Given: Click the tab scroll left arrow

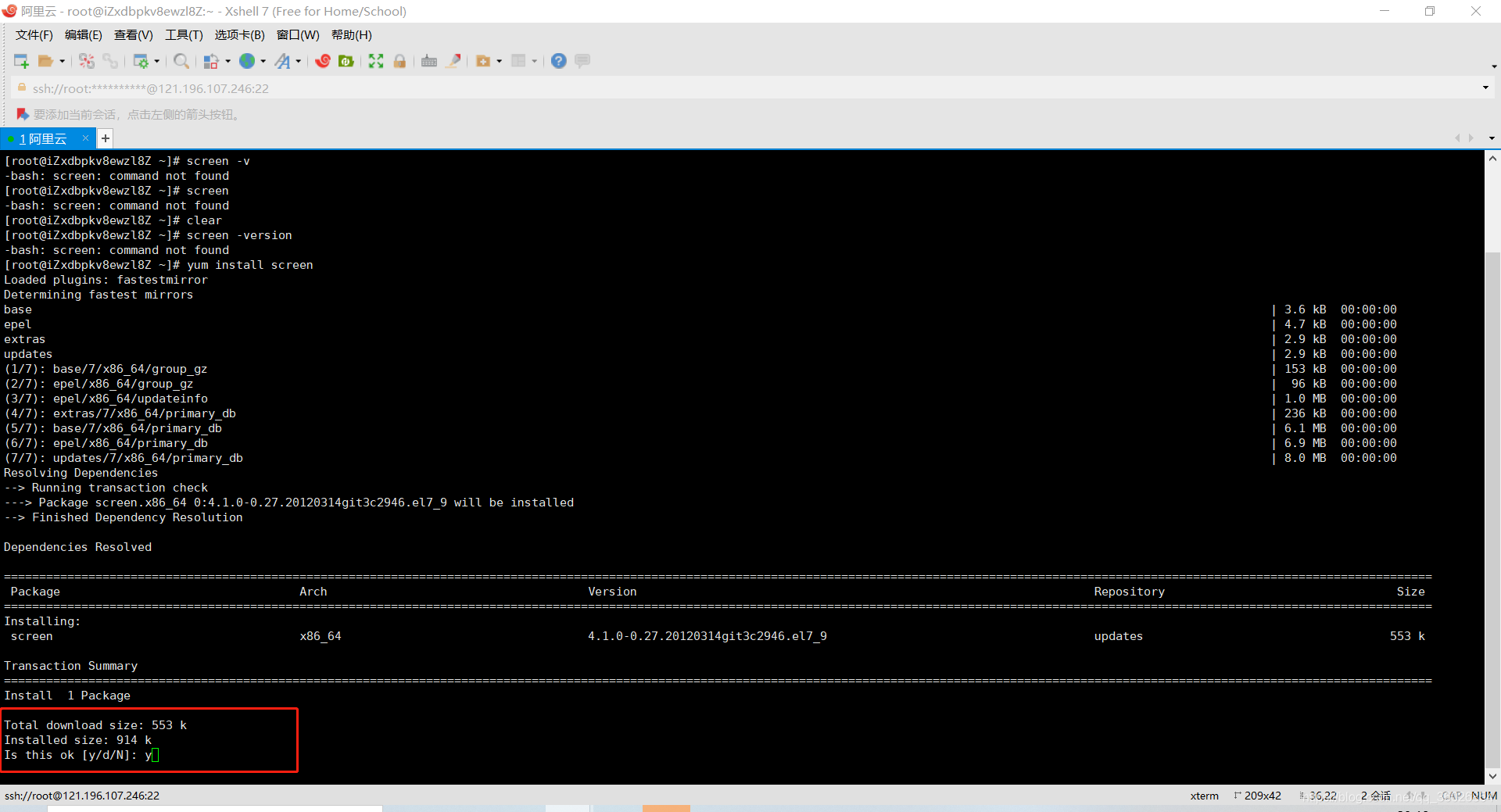Looking at the screenshot, I should pyautogui.click(x=1457, y=138).
